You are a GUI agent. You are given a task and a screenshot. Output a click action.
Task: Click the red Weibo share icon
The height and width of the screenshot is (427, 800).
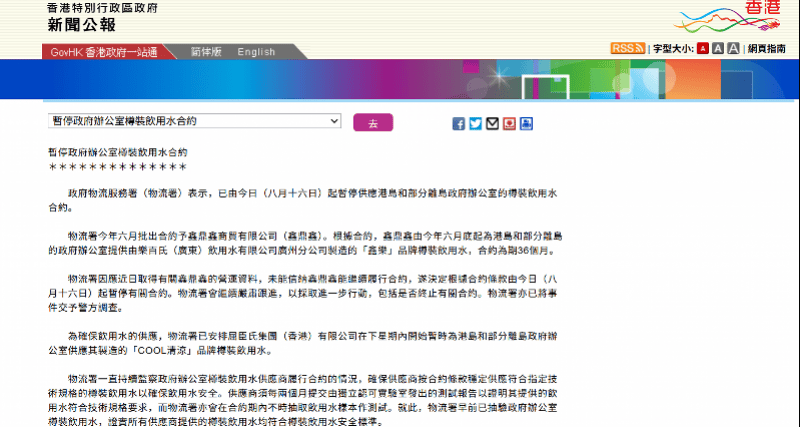(x=509, y=123)
